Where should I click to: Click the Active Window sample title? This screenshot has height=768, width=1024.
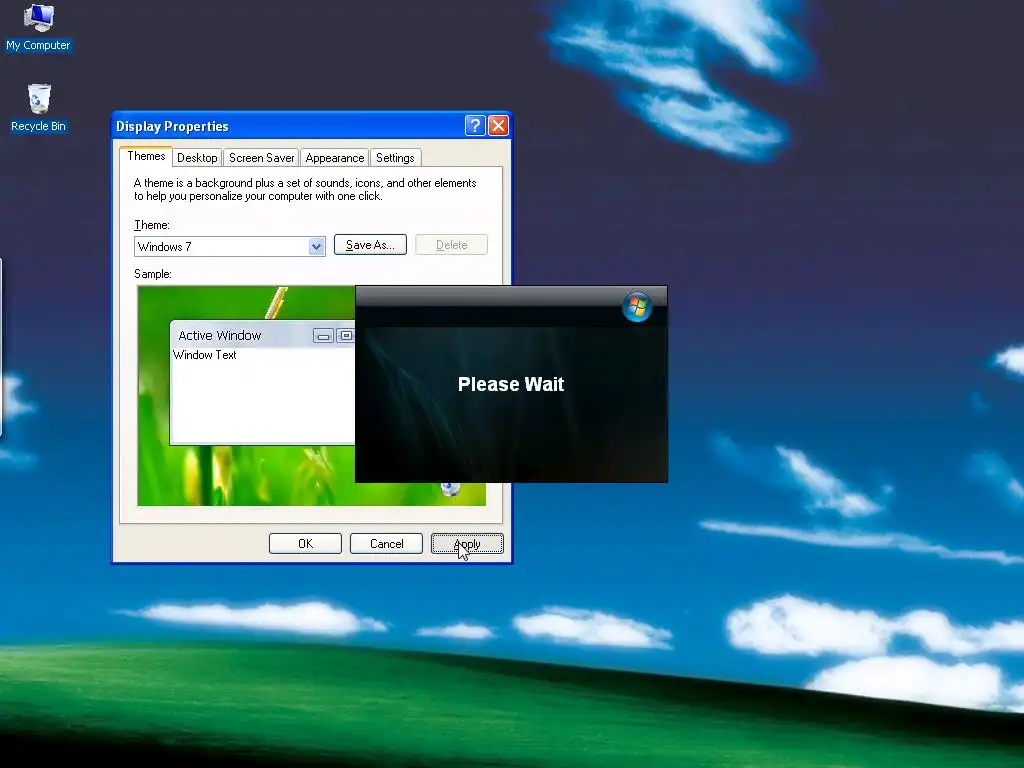pos(219,336)
